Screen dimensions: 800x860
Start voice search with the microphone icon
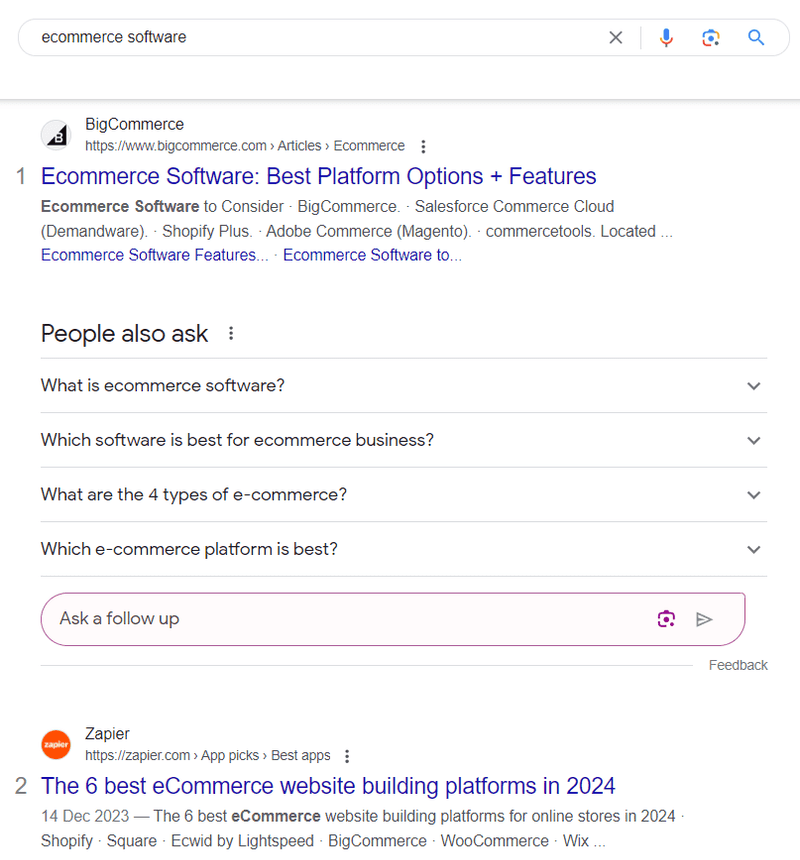pyautogui.click(x=666, y=37)
